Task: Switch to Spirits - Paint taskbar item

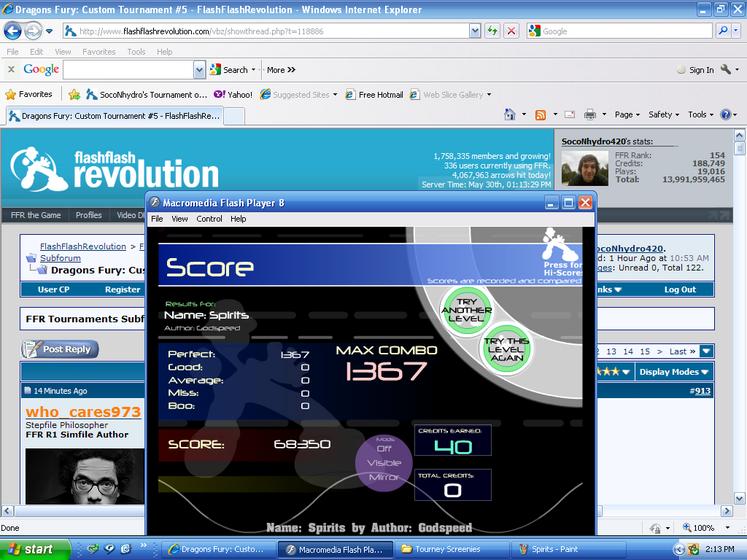Action: point(549,549)
